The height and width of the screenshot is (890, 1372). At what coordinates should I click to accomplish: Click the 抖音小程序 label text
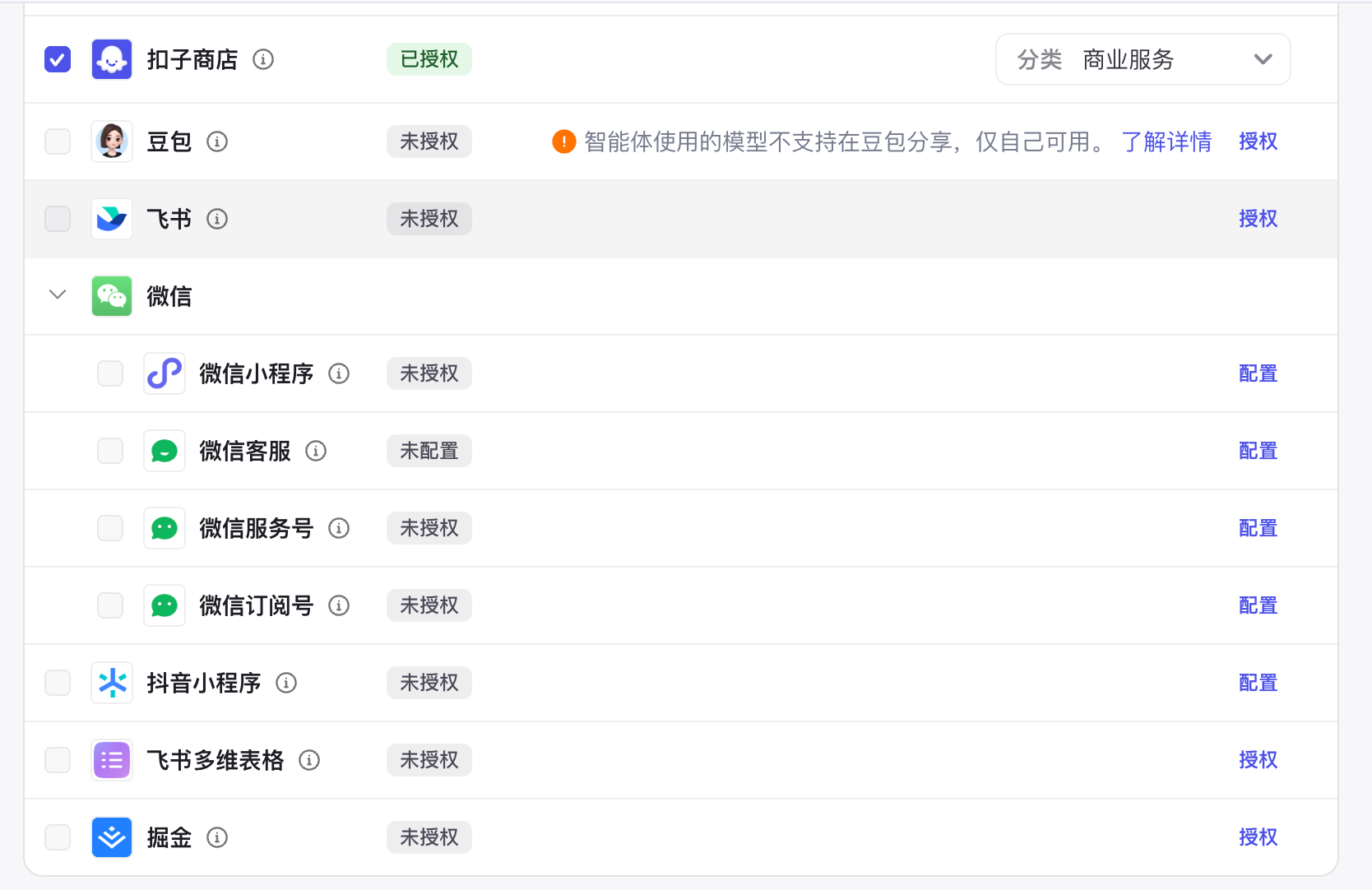[x=204, y=683]
